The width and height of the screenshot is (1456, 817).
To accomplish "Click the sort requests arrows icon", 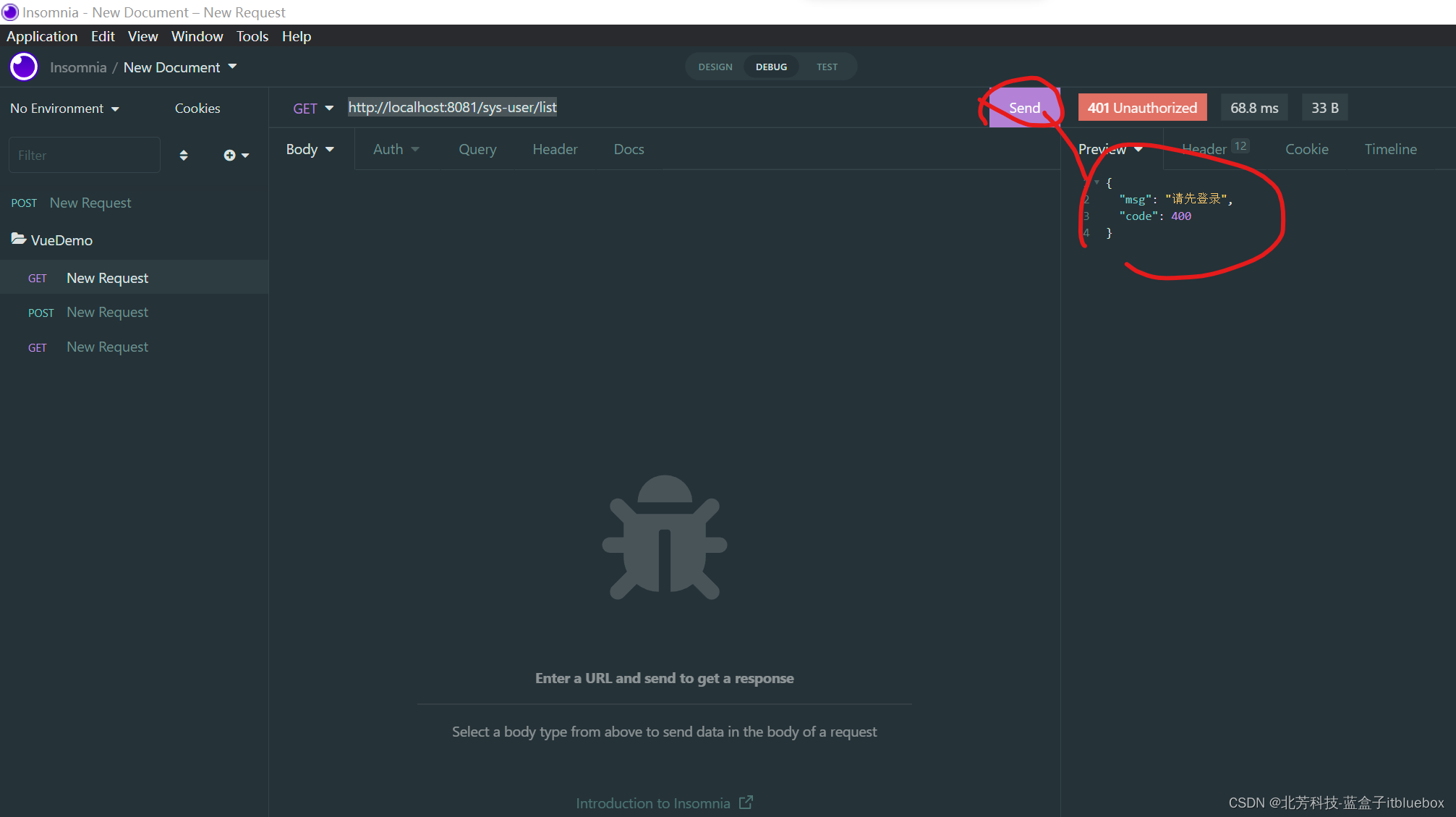I will (x=184, y=156).
